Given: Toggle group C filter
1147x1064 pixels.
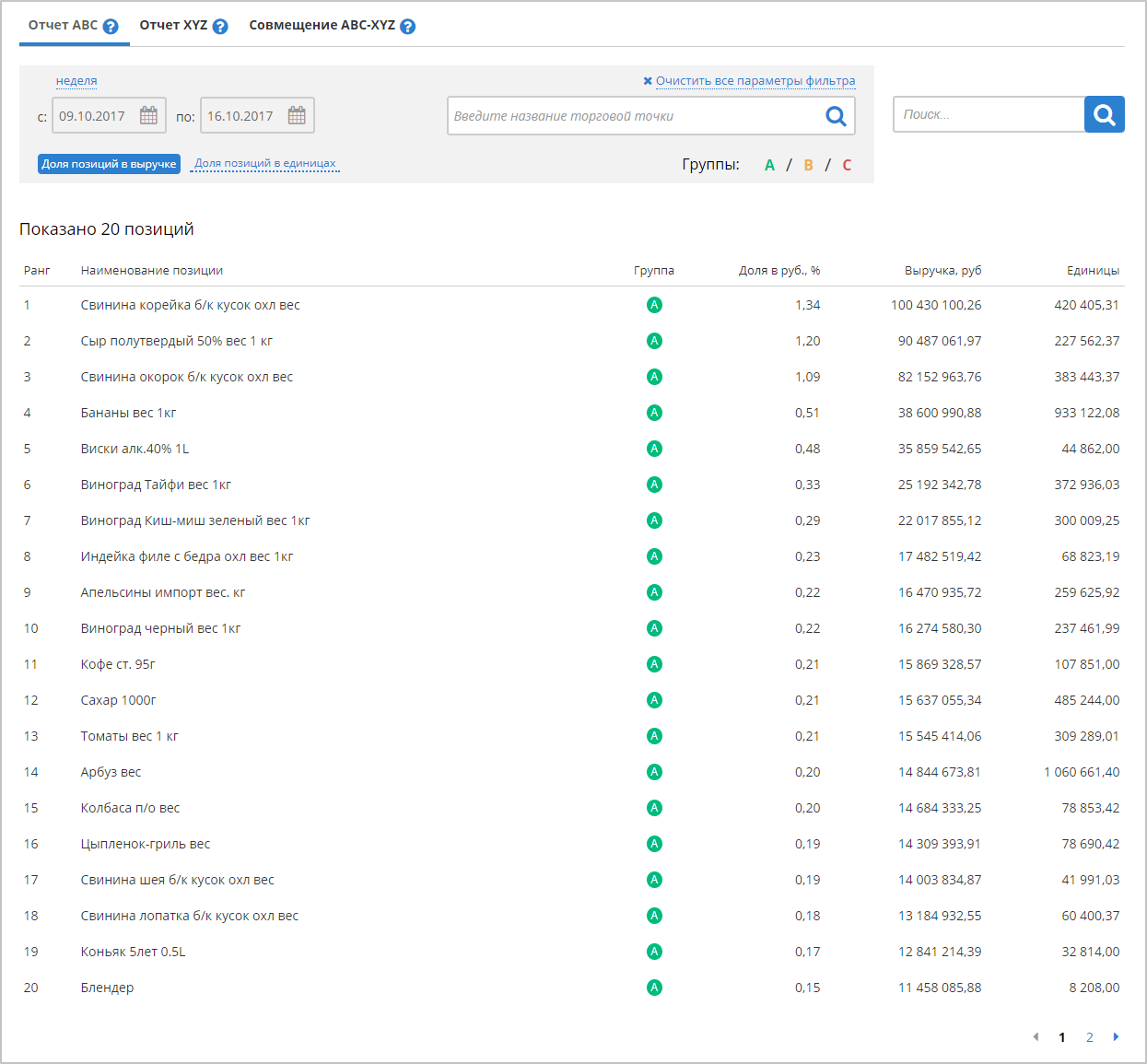Looking at the screenshot, I should pos(847,165).
